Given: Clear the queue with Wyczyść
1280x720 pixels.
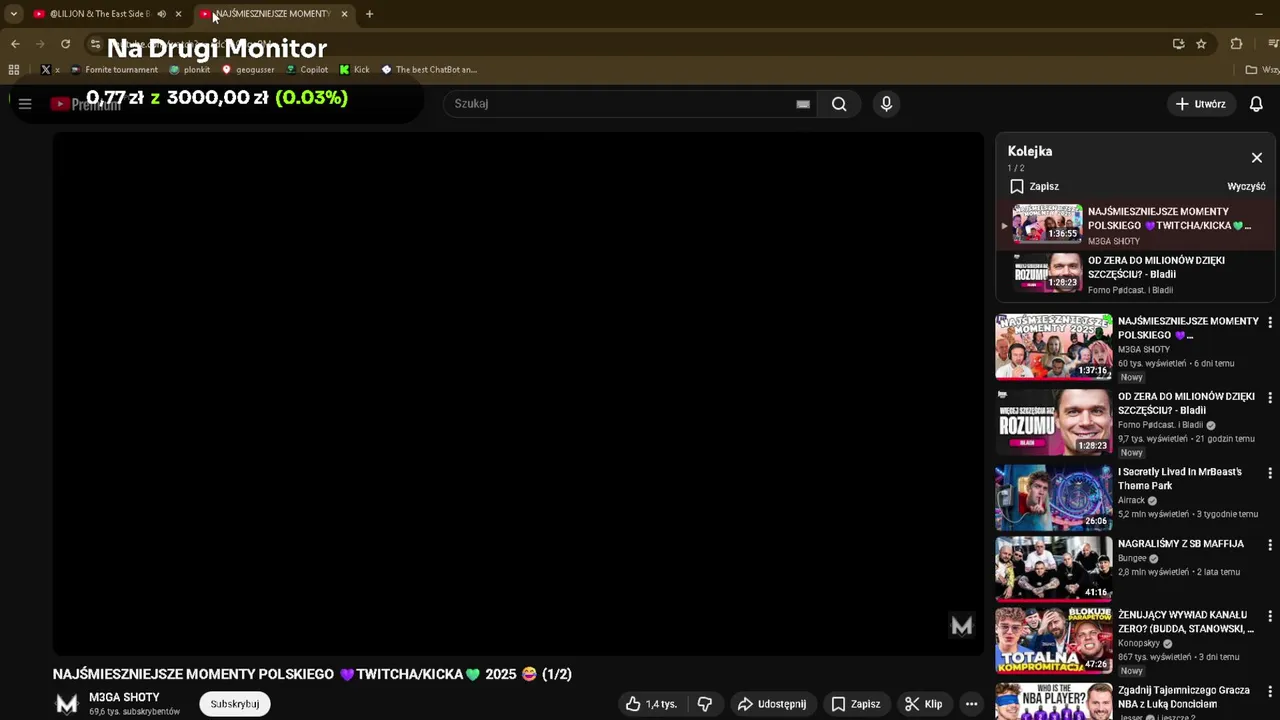Looking at the screenshot, I should coord(1246,187).
